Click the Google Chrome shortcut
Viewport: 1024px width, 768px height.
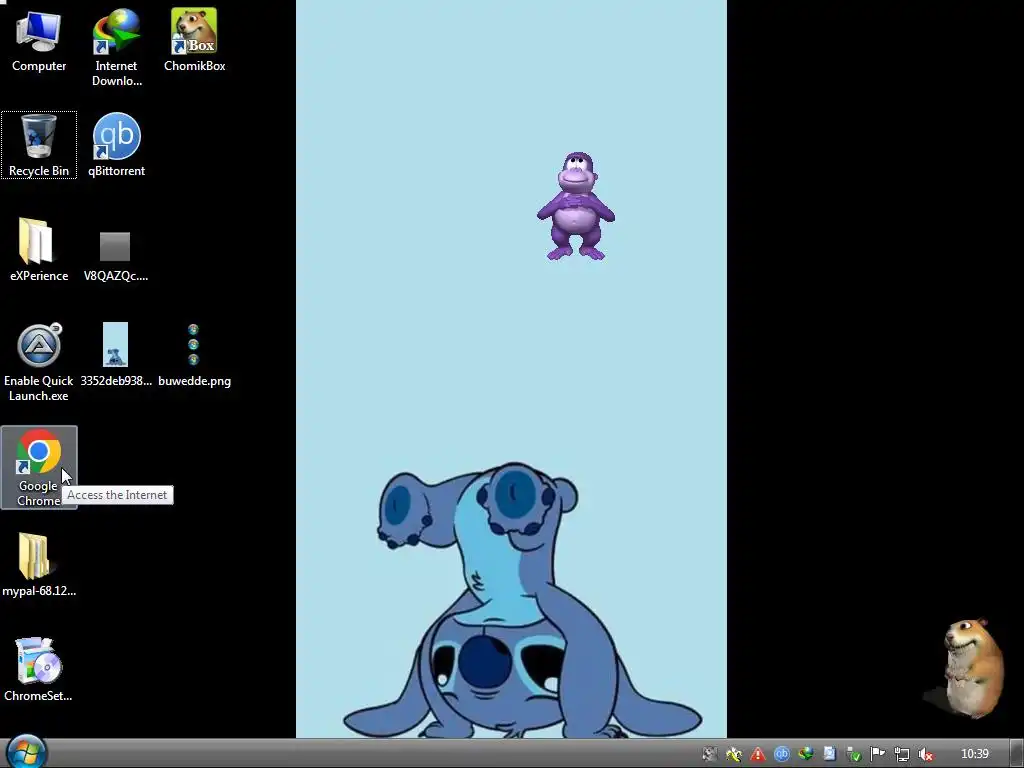[39, 468]
